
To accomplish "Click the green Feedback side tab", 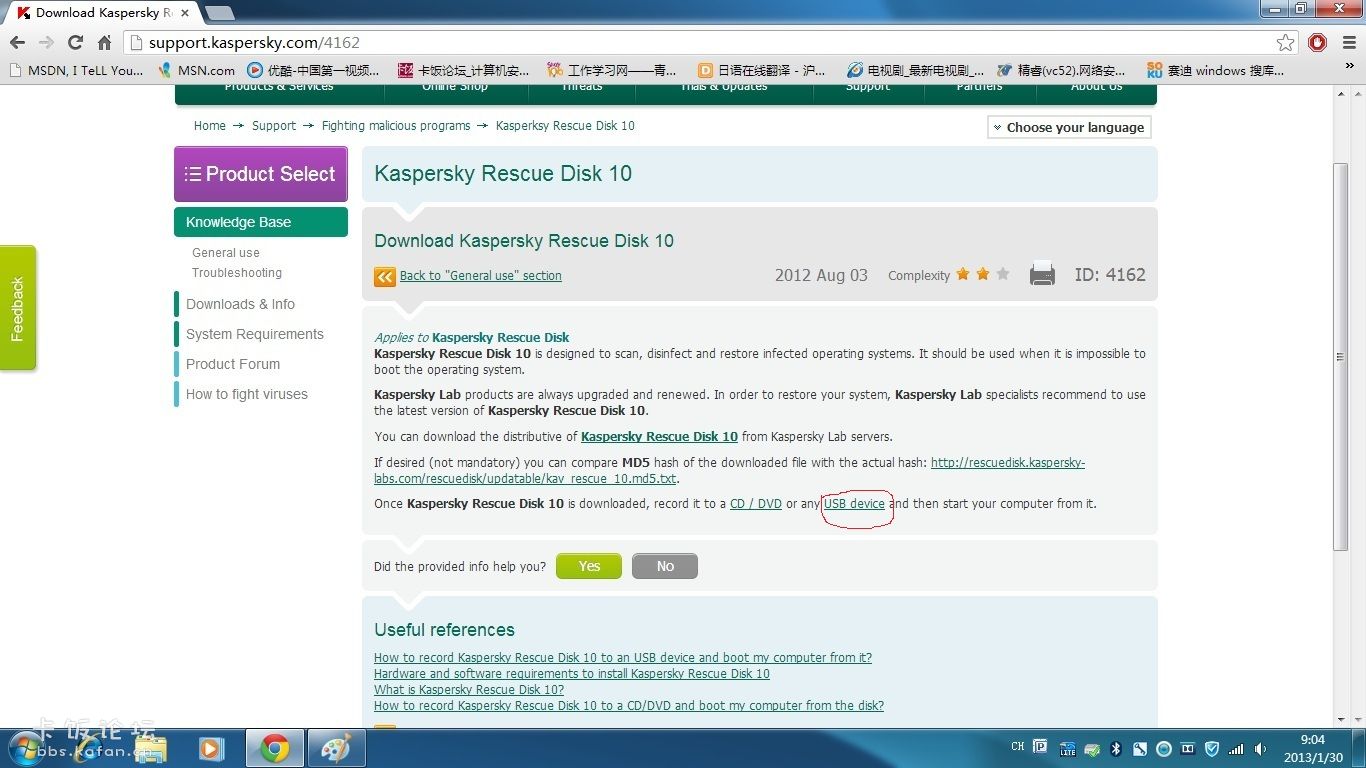I will (18, 308).
